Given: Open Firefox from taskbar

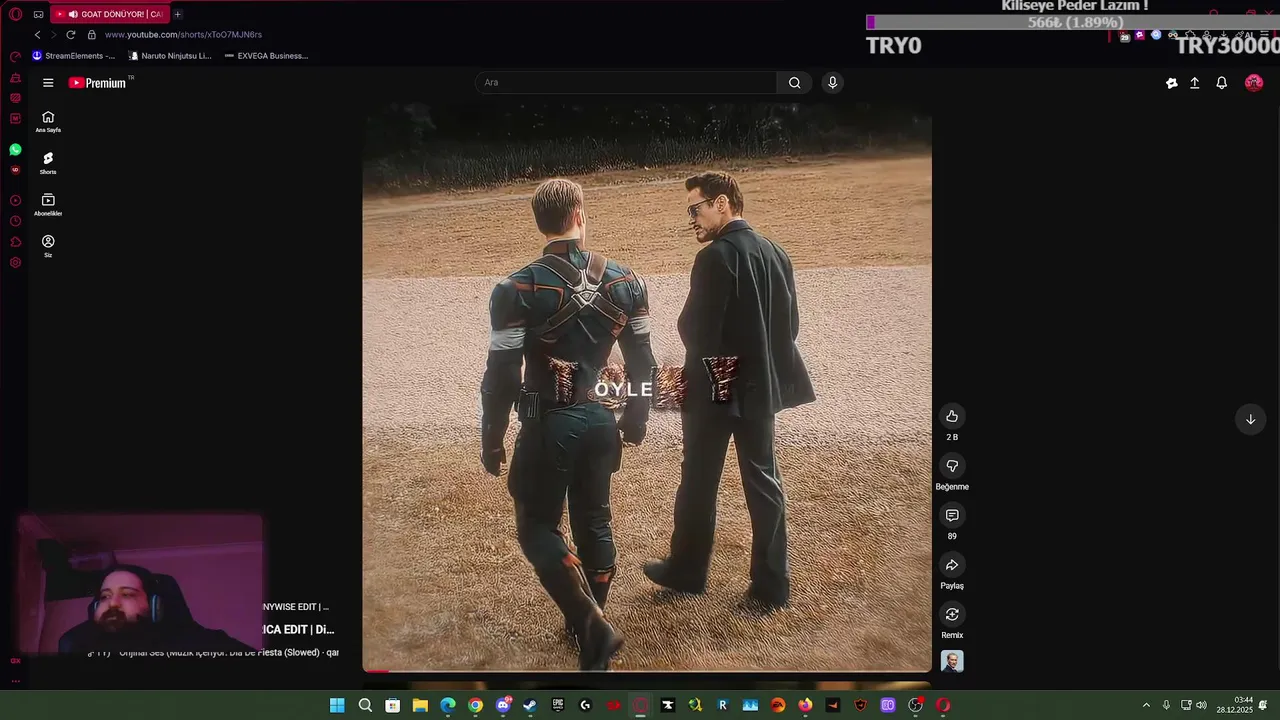Looking at the screenshot, I should tap(805, 705).
